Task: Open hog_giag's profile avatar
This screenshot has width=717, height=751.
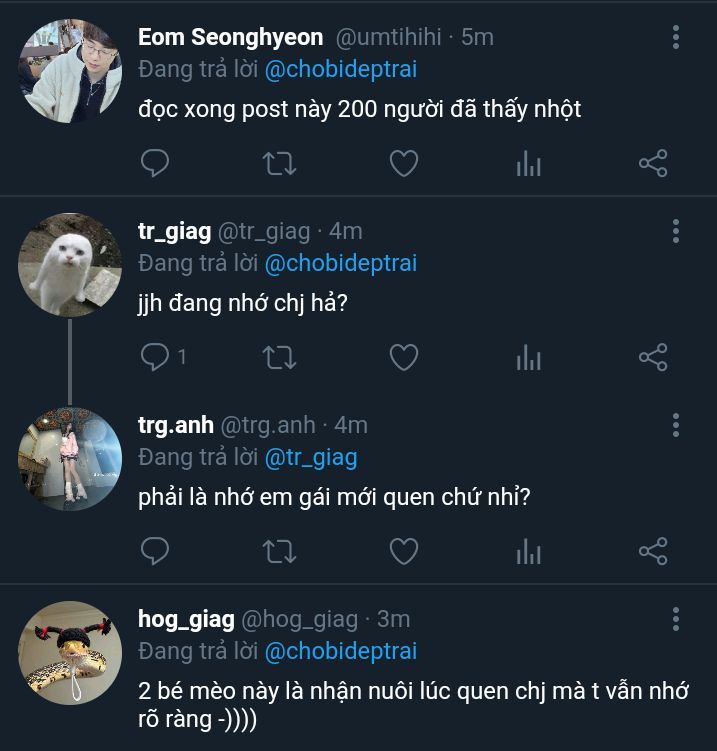Action: pos(70,652)
